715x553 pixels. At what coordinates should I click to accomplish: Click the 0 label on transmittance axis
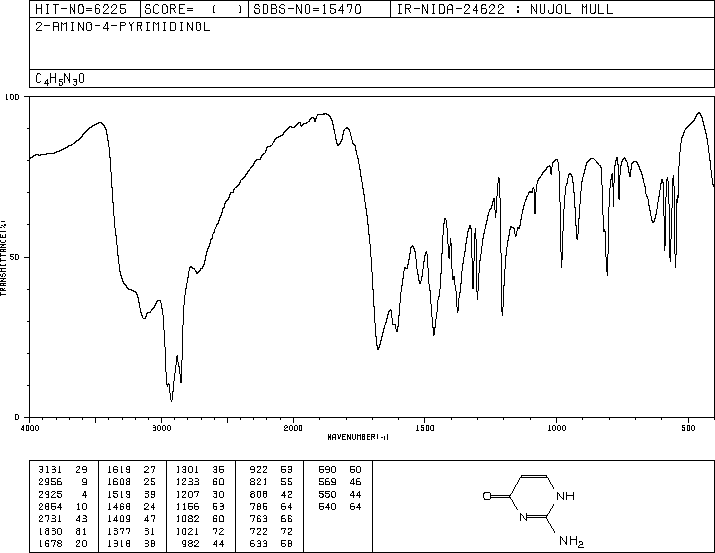(17, 417)
